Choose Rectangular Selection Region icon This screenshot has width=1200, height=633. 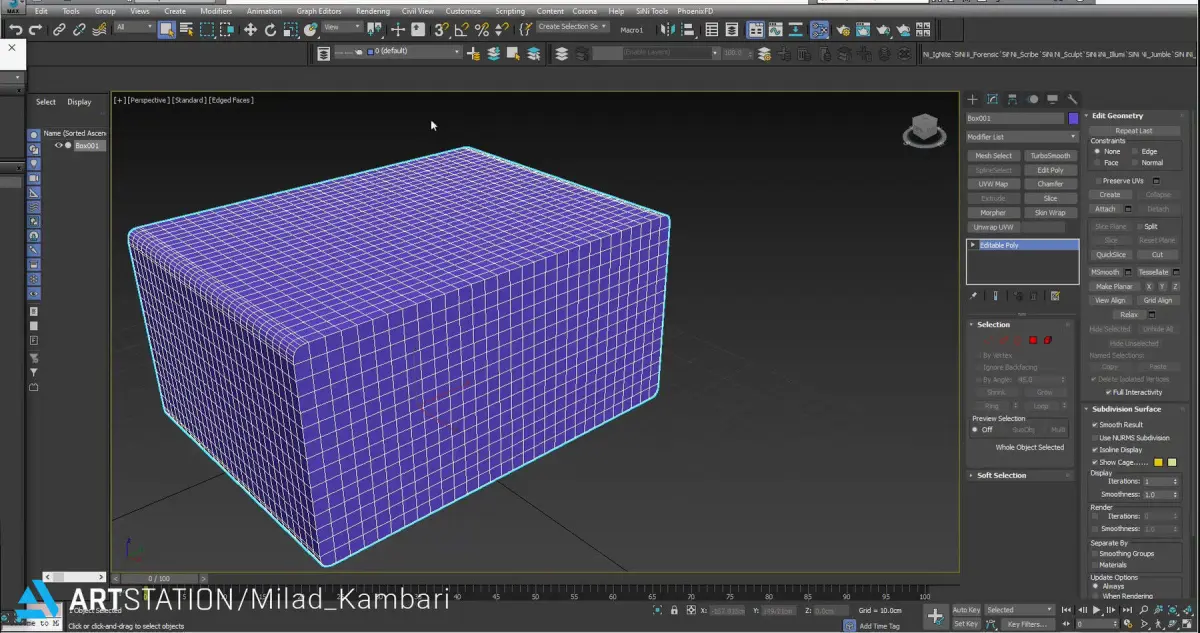207,30
